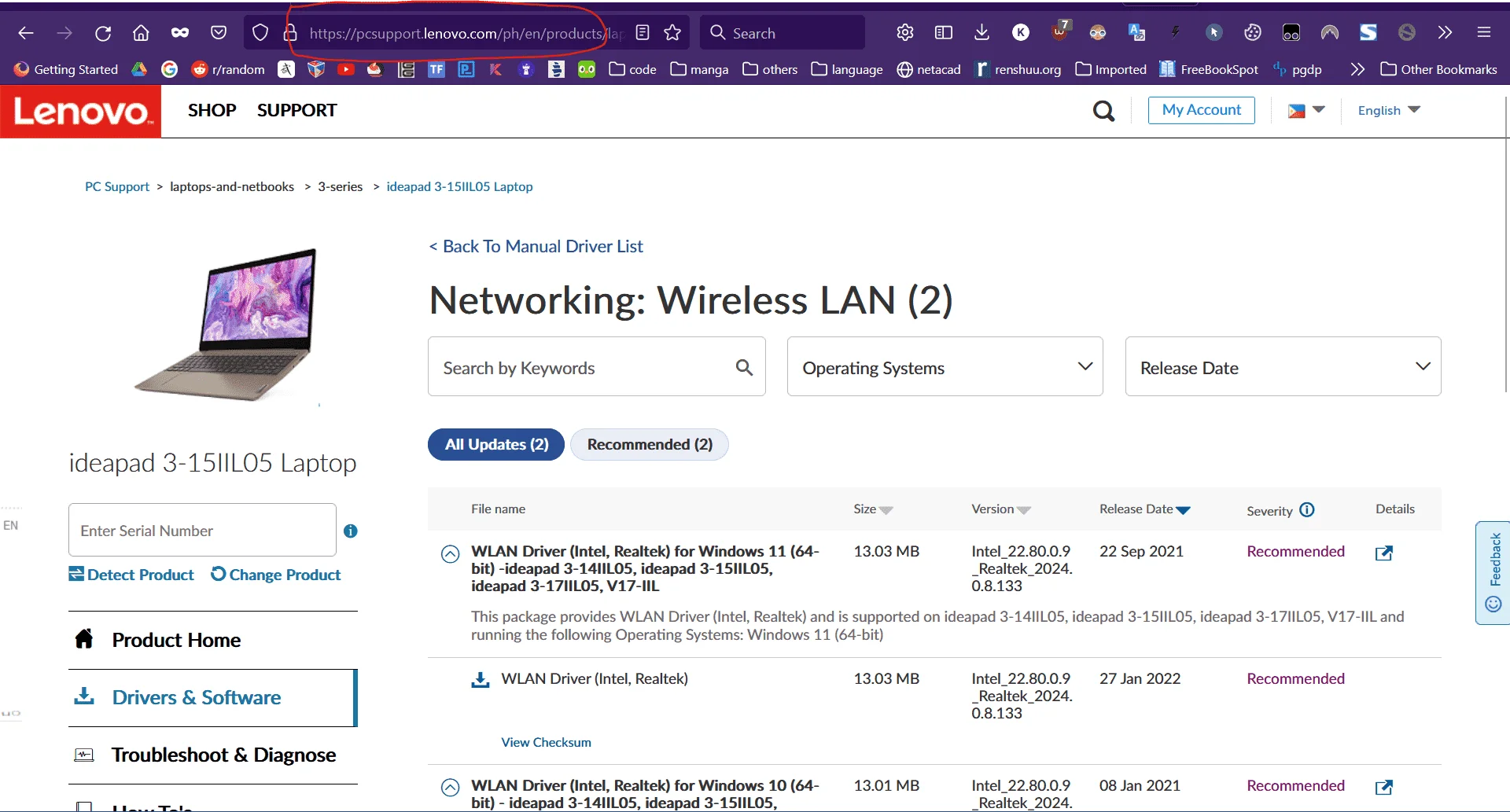The width and height of the screenshot is (1510, 812).
Task: Click the cookie manager extension icon
Action: pos(1253,33)
